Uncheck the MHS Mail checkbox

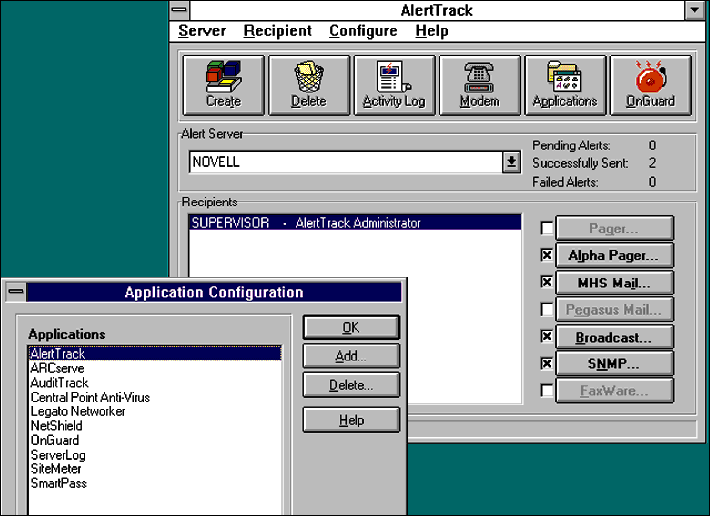[x=547, y=282]
